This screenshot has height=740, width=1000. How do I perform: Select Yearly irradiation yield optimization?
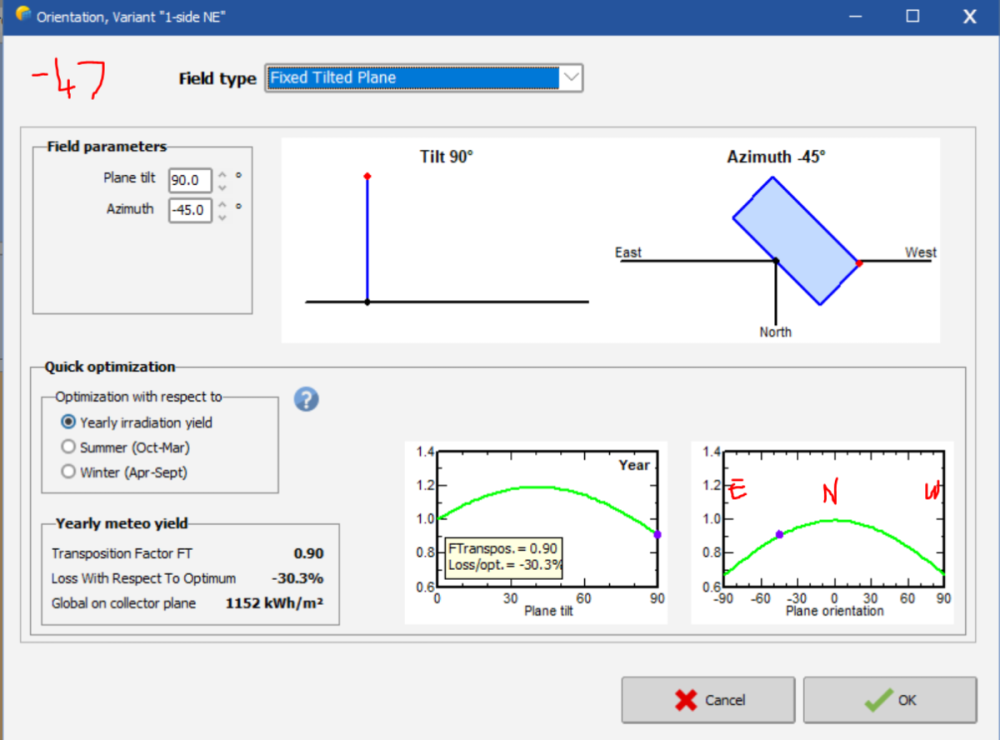point(69,422)
